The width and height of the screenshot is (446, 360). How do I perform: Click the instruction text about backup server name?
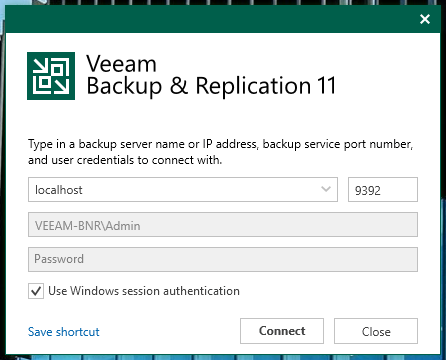click(220, 152)
